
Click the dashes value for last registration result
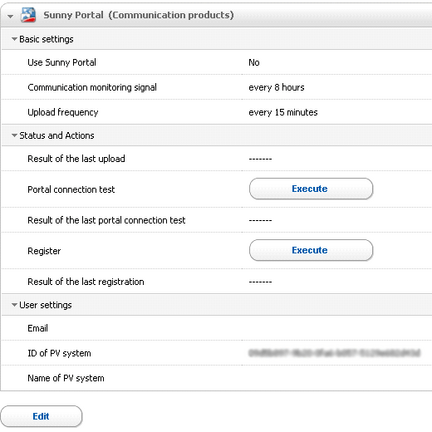tap(260, 282)
